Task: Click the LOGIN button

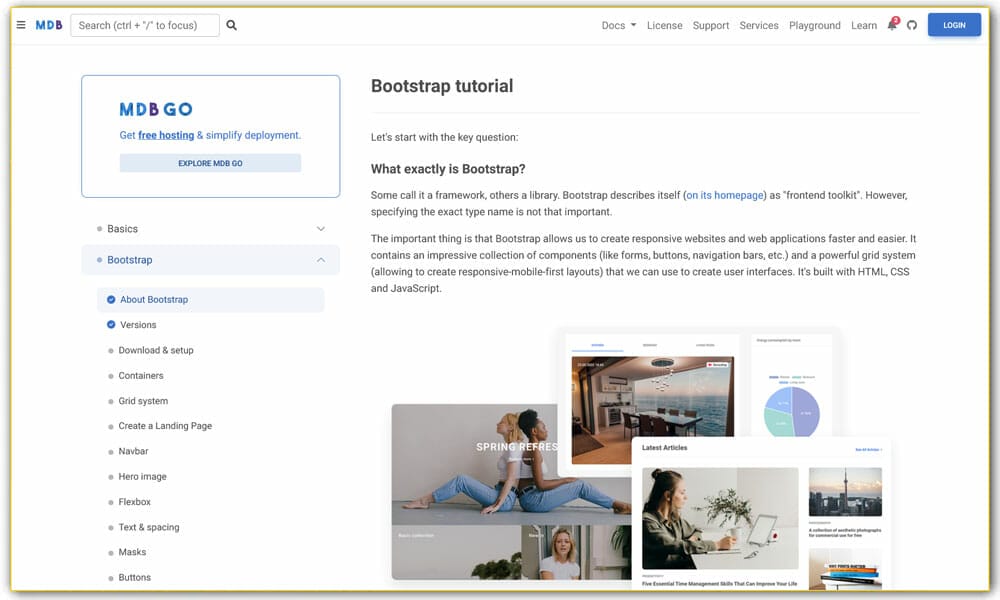Action: point(954,25)
